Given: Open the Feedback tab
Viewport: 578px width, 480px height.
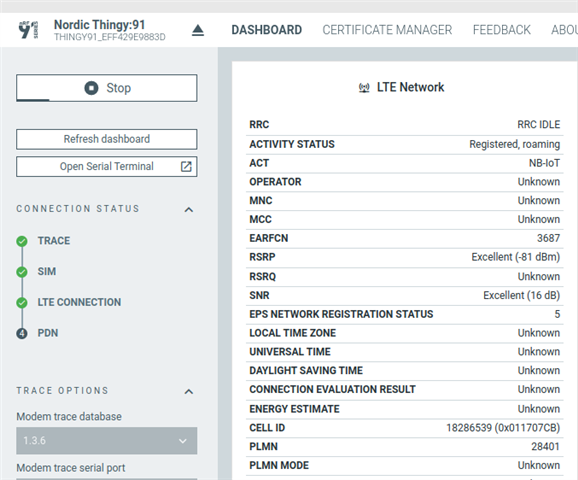Looking at the screenshot, I should (501, 30).
